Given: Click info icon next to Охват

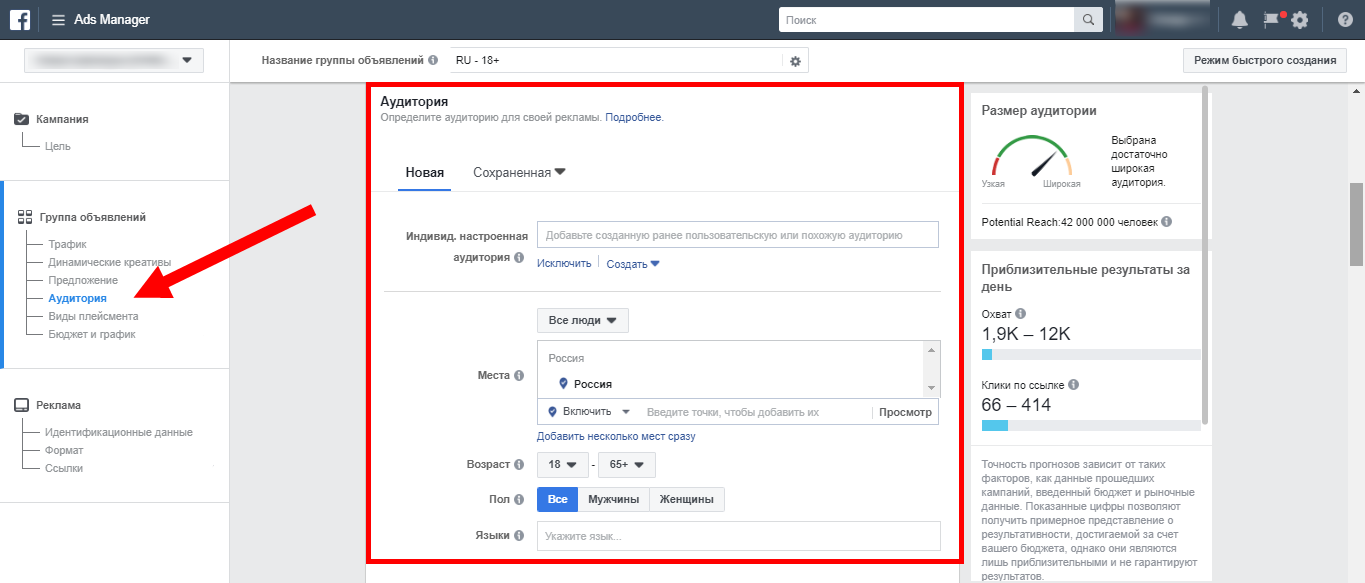Looking at the screenshot, I should tap(1021, 313).
